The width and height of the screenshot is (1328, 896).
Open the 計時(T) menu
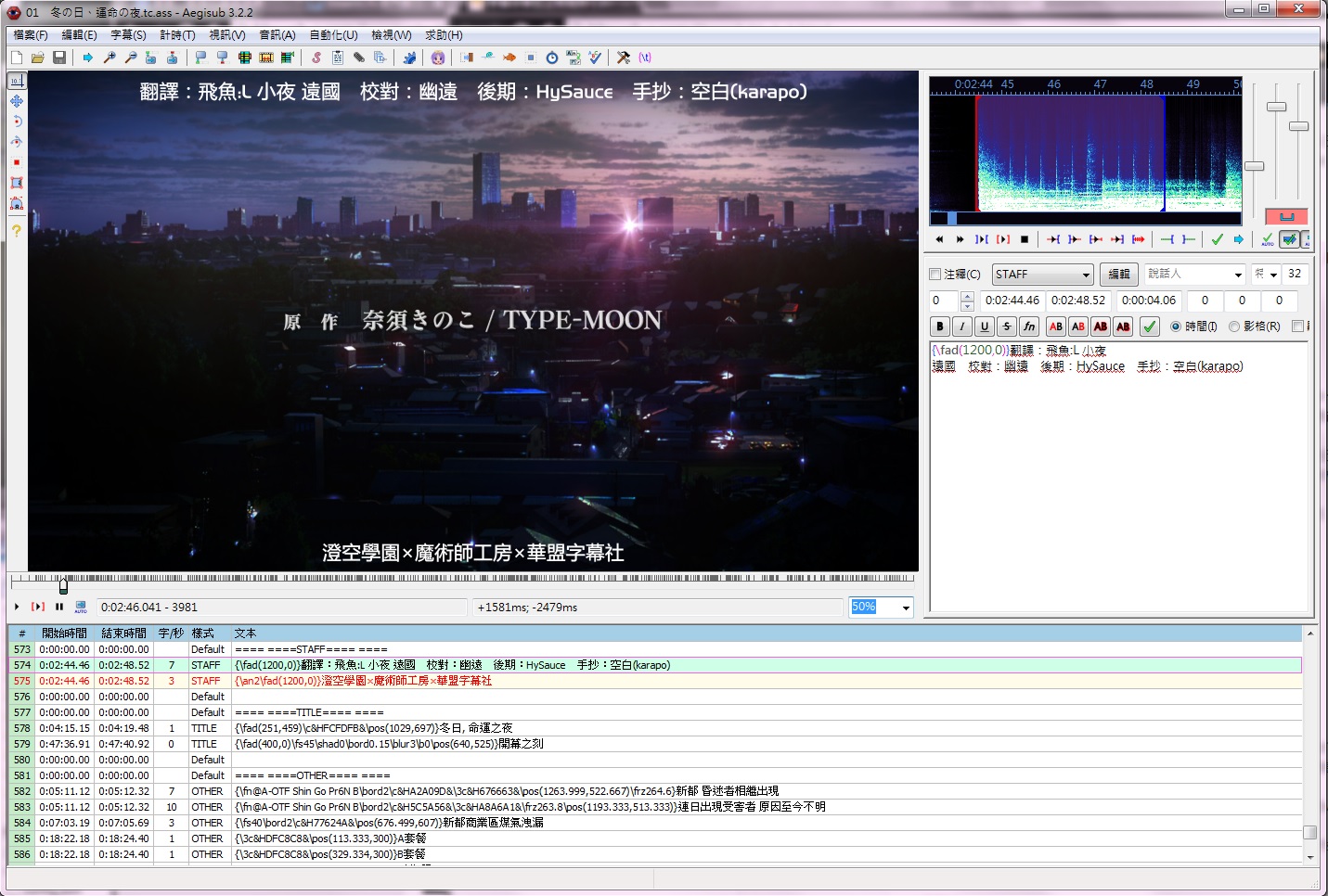point(177,35)
